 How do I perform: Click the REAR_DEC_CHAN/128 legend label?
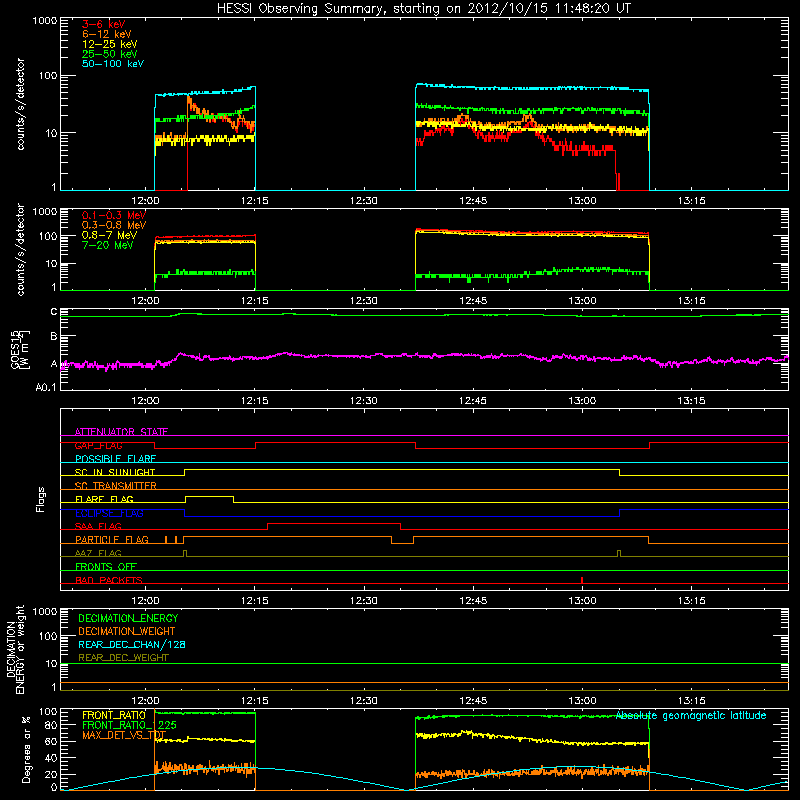(132, 644)
